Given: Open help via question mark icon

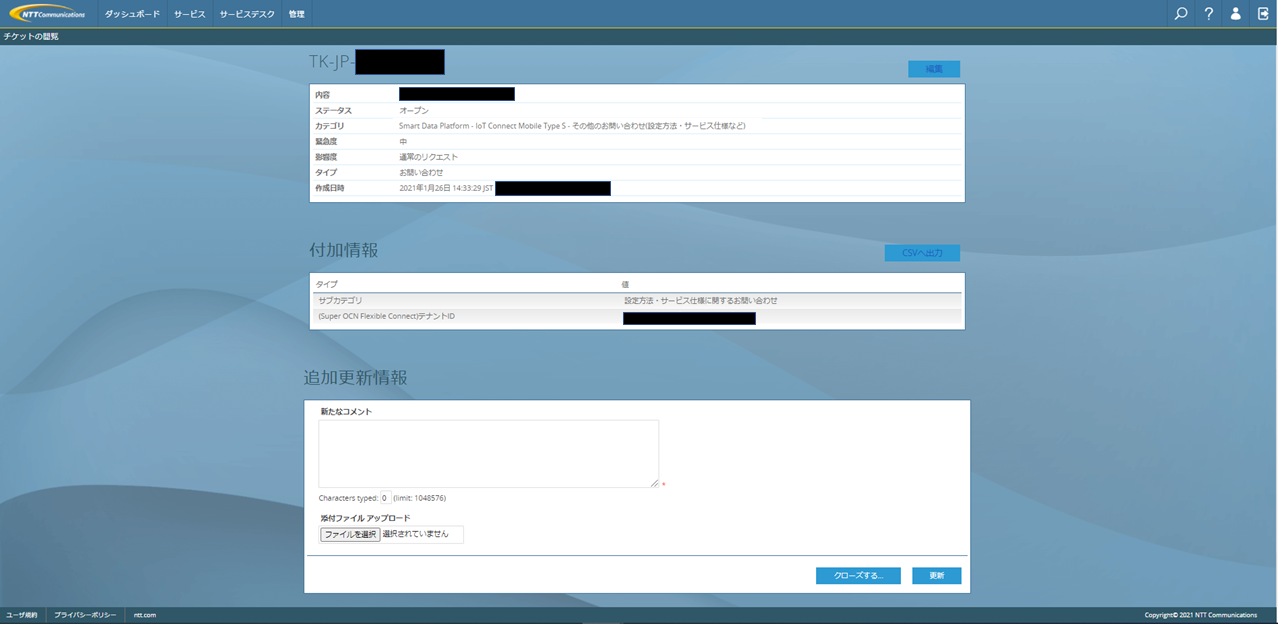Looking at the screenshot, I should point(1208,14).
